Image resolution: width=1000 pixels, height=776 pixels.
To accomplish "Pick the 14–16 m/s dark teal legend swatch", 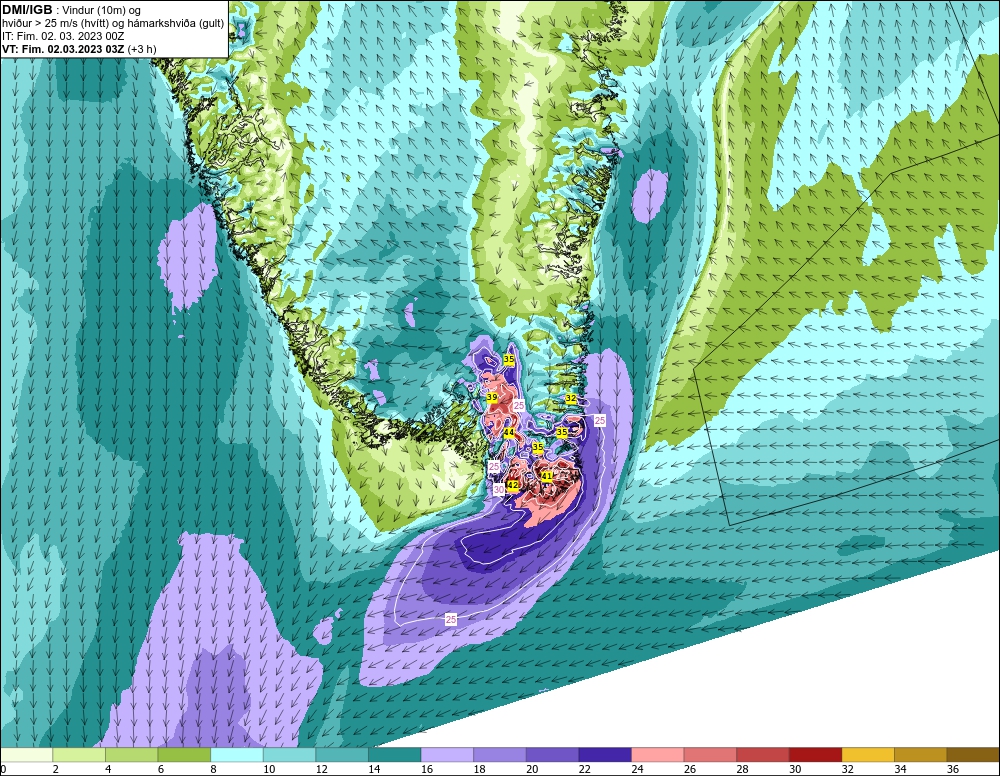I will (x=394, y=755).
